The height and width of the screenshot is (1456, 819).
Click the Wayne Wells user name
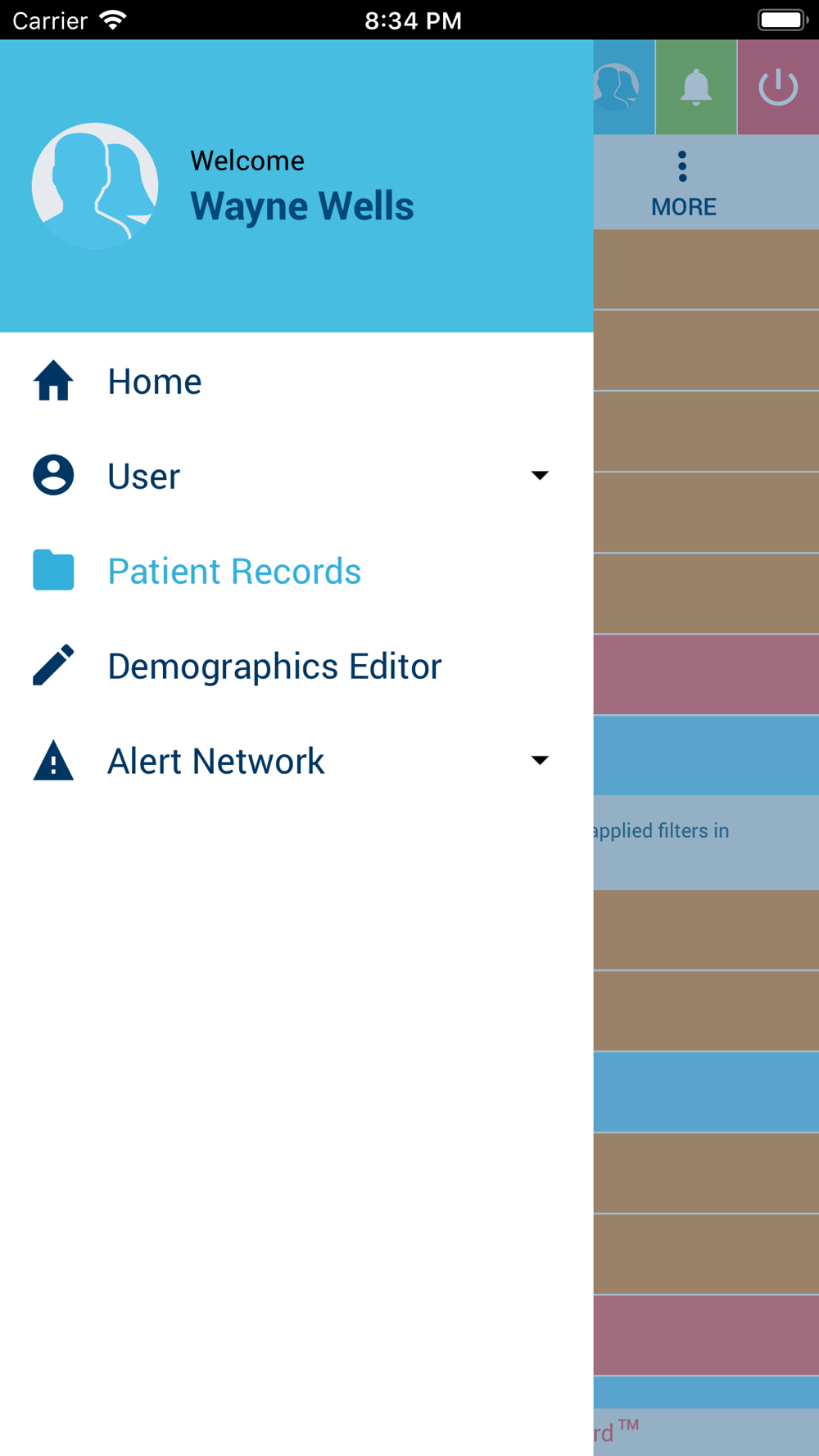302,206
